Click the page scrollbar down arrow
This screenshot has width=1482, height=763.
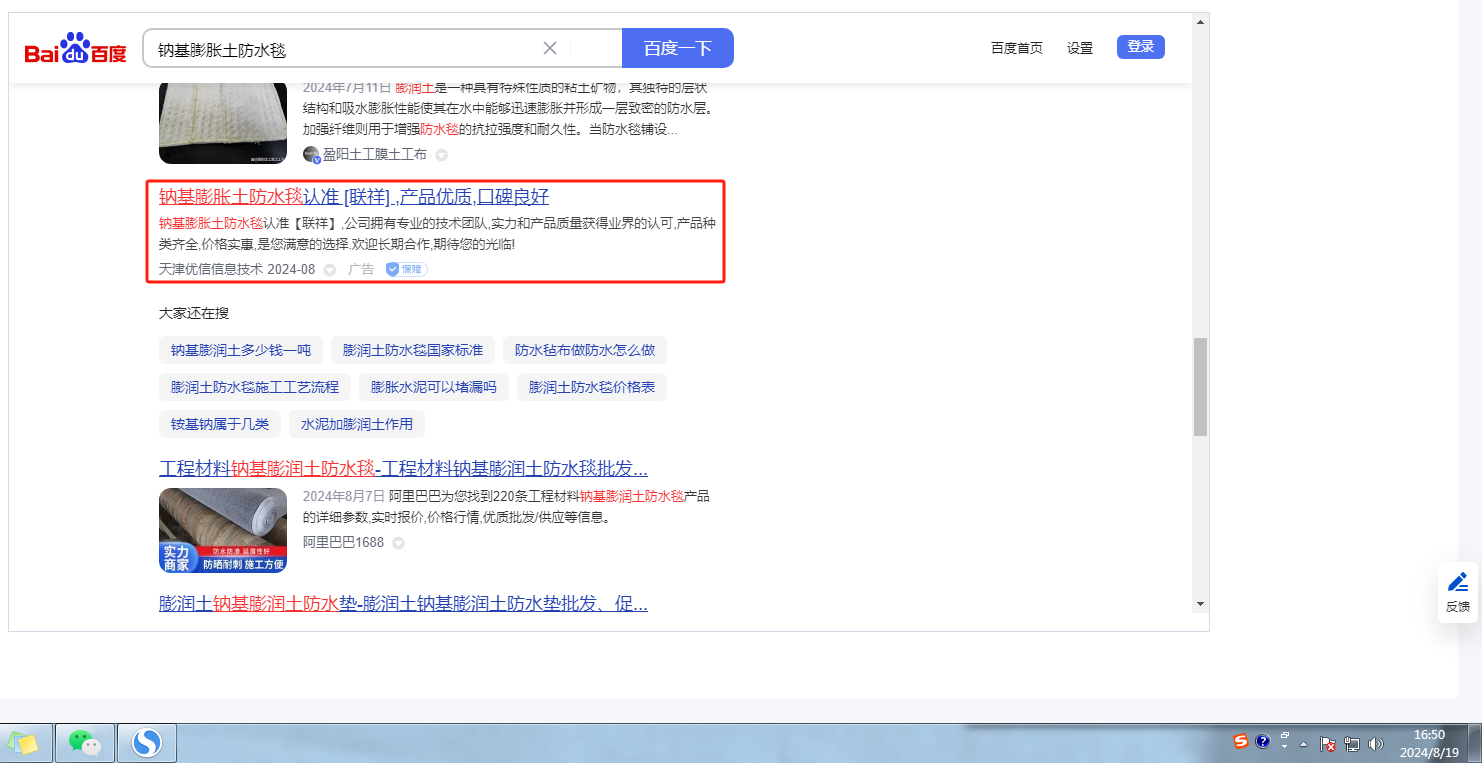coord(1200,604)
